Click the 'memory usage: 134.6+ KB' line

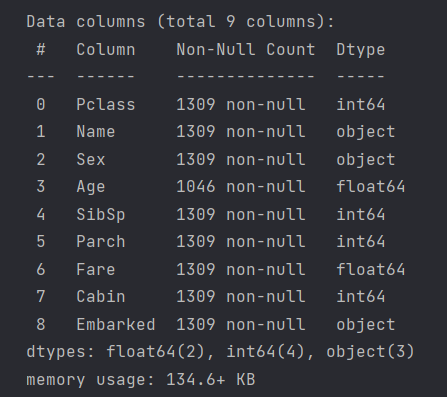coord(141,380)
